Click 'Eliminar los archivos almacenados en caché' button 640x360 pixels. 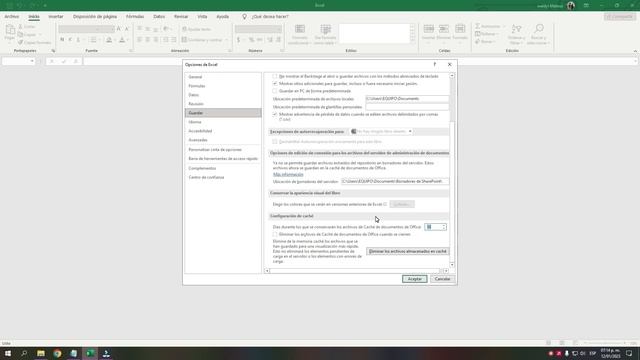click(407, 251)
